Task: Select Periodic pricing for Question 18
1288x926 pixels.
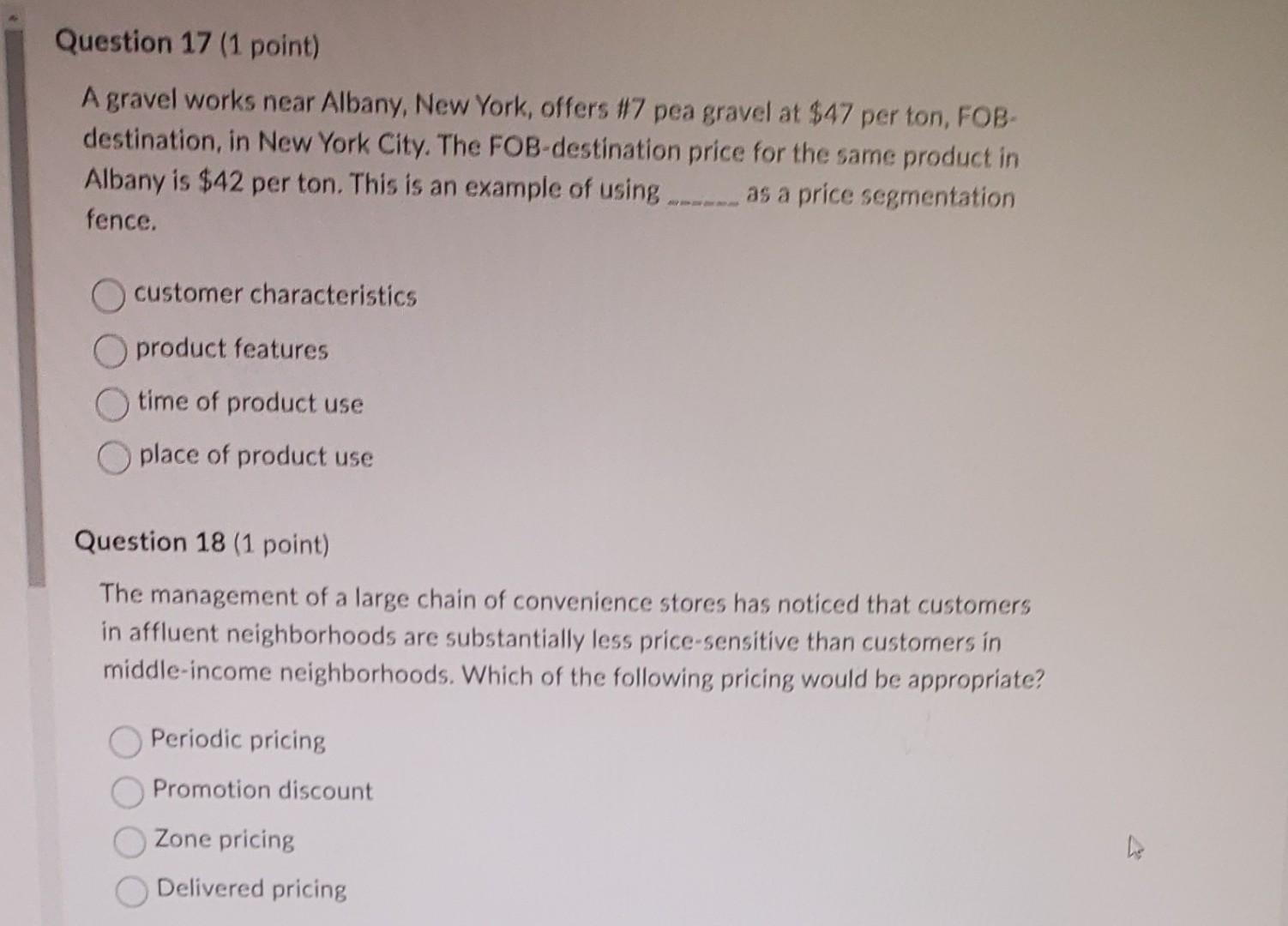Action: tap(126, 743)
